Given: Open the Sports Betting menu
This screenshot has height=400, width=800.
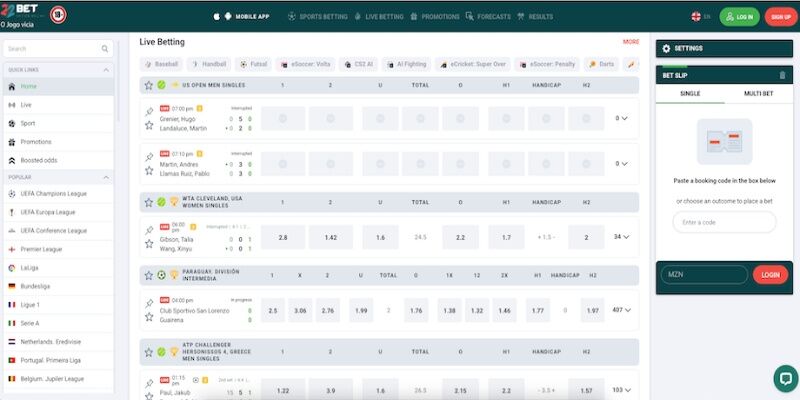Looking at the screenshot, I should point(320,17).
